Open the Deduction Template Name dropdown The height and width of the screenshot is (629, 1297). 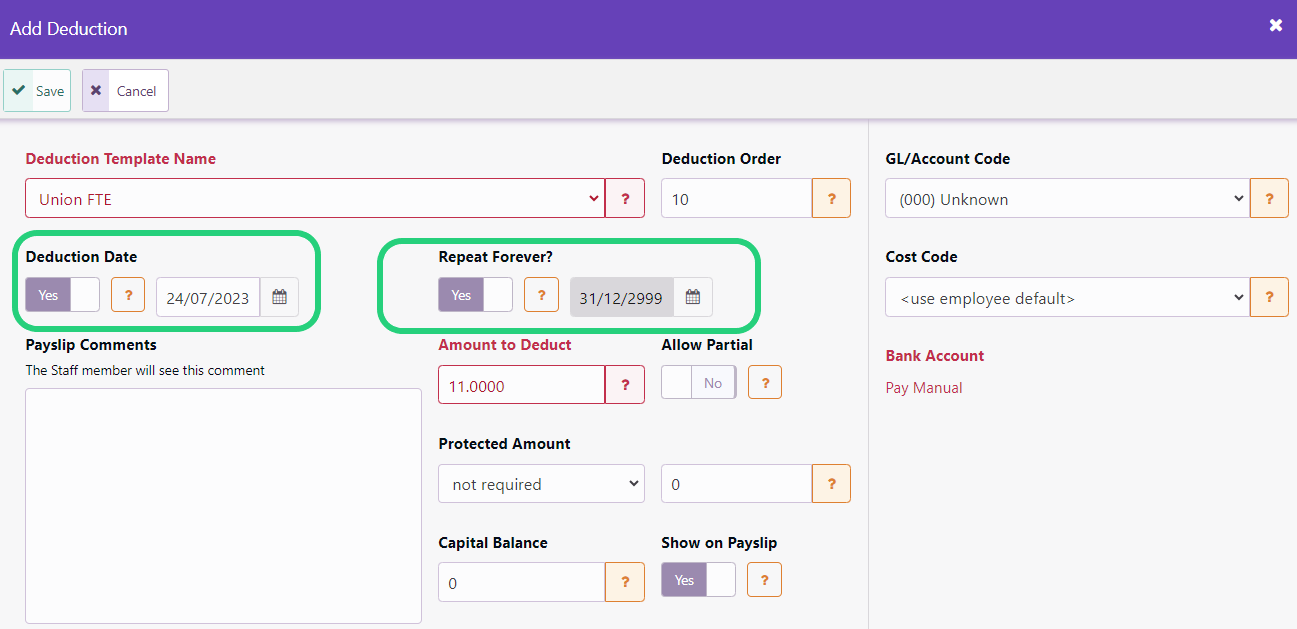pos(315,198)
